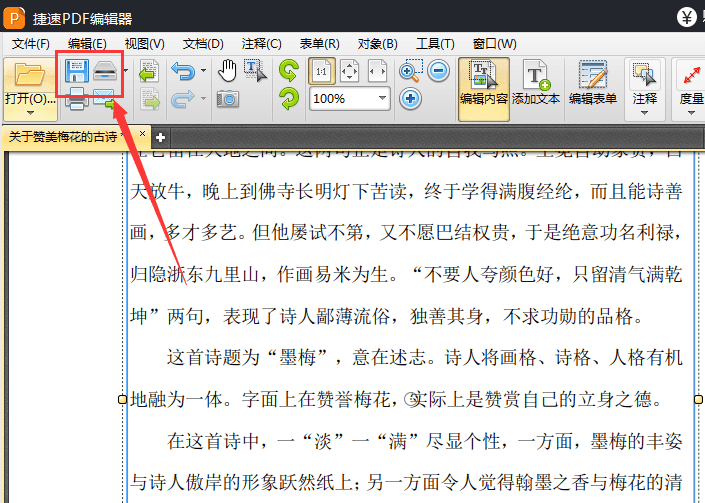This screenshot has width=705, height=503.
Task: Click the text line starting 这首诗题为“墨梅”
Action: point(425,358)
